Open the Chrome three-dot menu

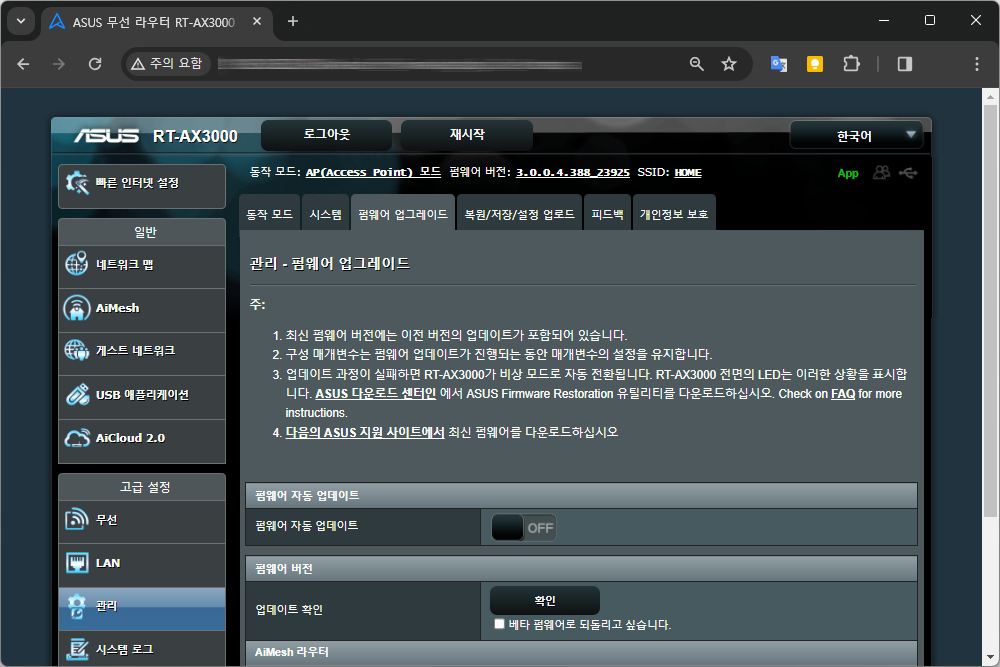[x=976, y=64]
